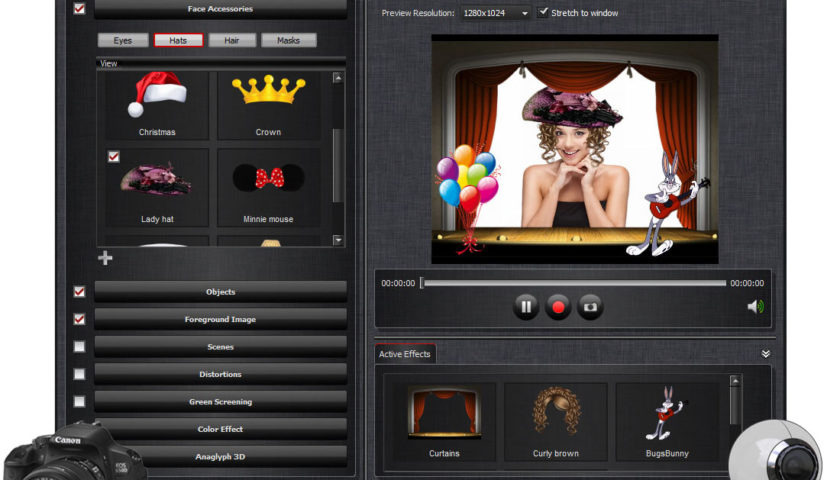Expand the Distortions section
Screen dimensions: 840x480
221,374
